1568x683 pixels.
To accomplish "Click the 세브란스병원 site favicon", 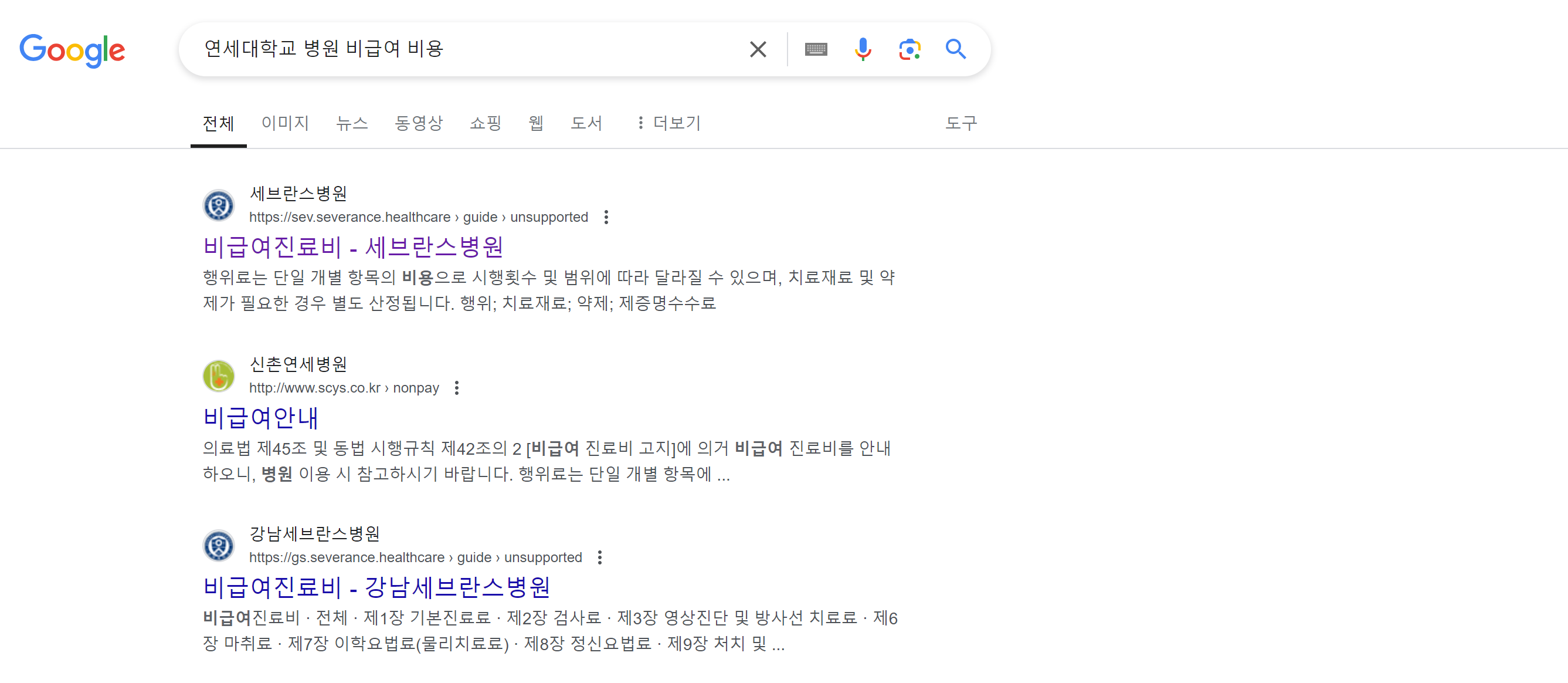I will (x=219, y=206).
